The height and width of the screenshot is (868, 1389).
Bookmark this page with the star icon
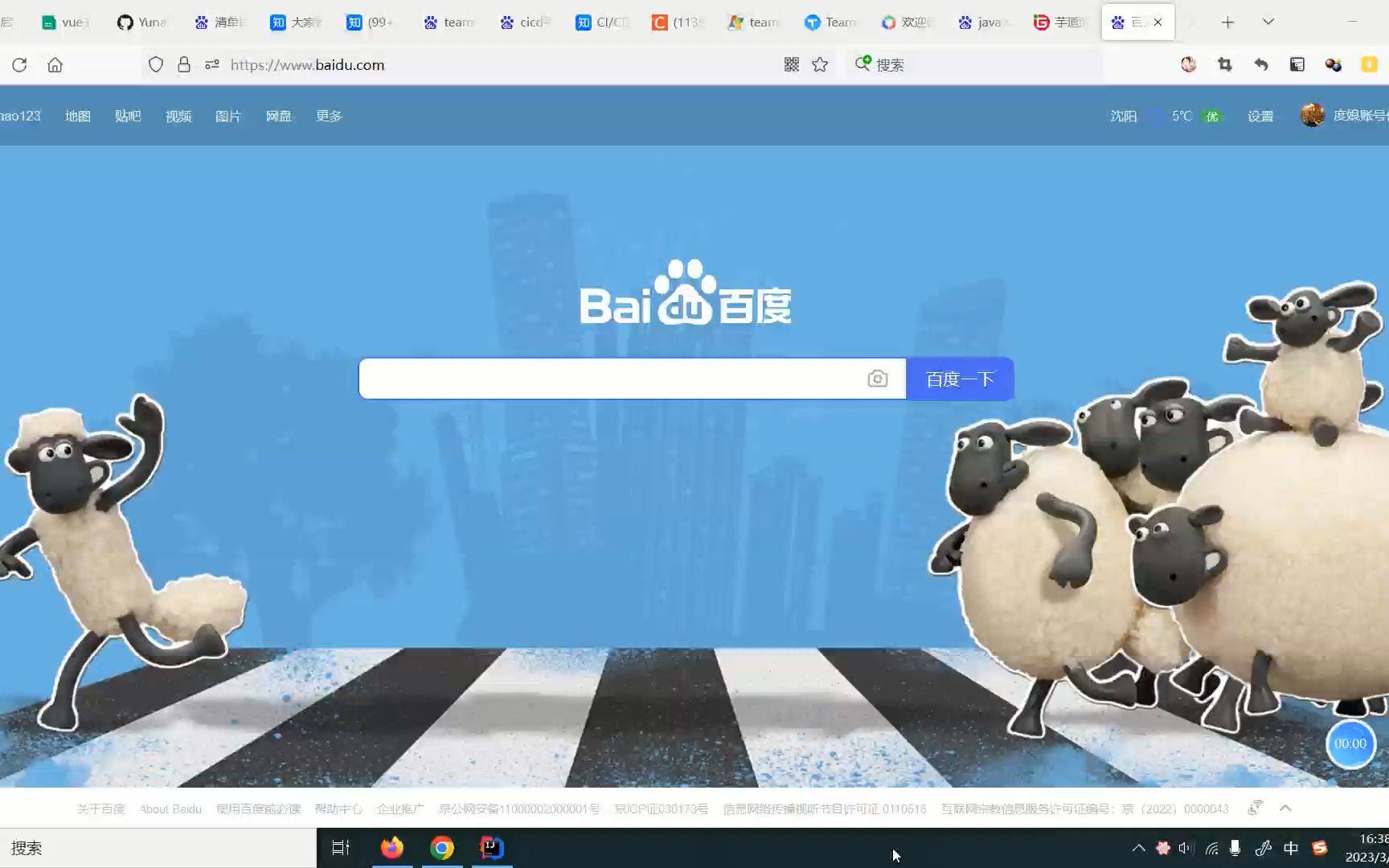click(x=820, y=65)
